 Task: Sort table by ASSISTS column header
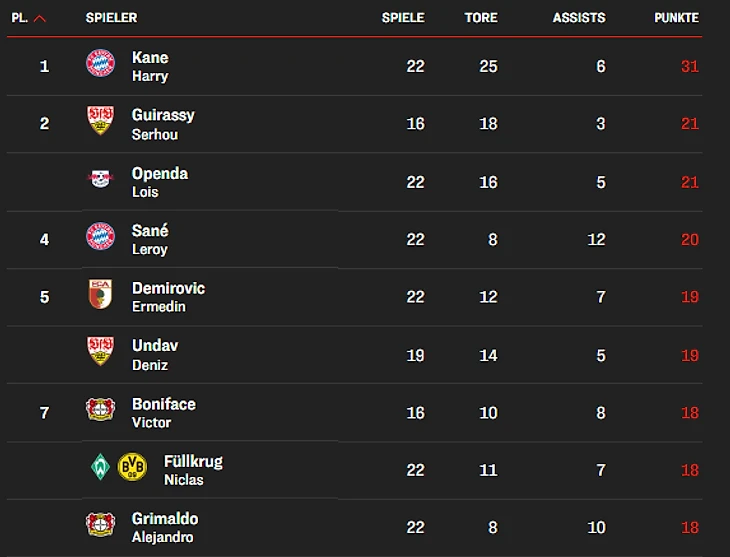[x=579, y=18]
